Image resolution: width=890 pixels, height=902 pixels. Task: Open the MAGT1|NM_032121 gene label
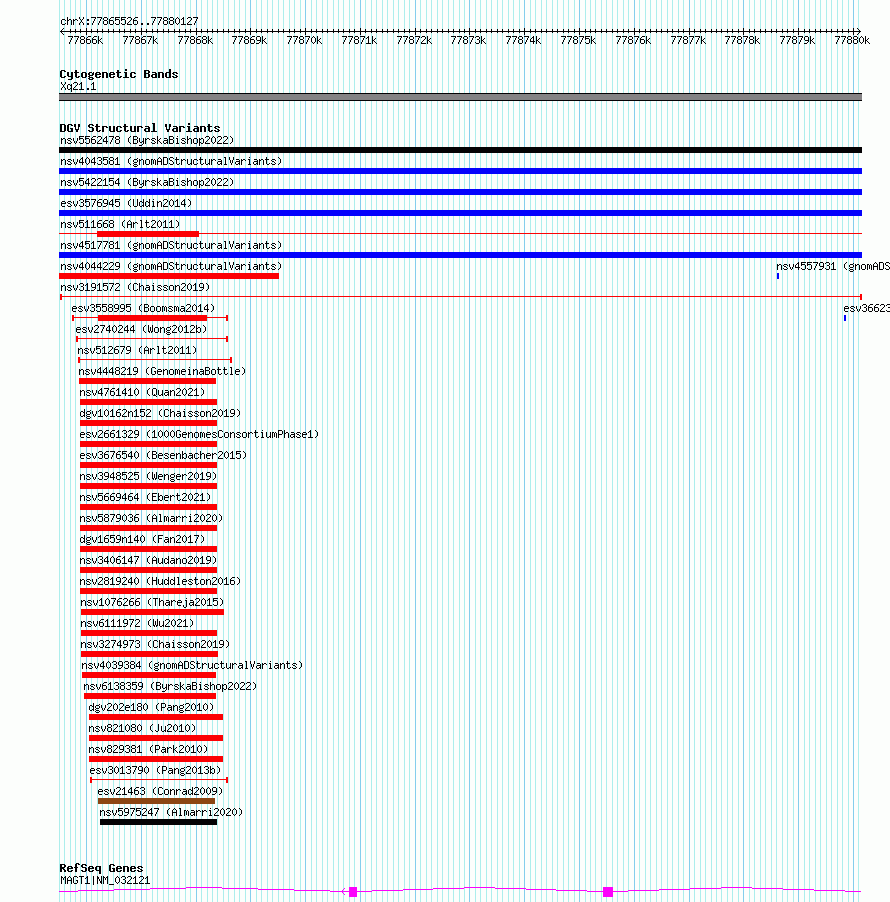coord(105,880)
